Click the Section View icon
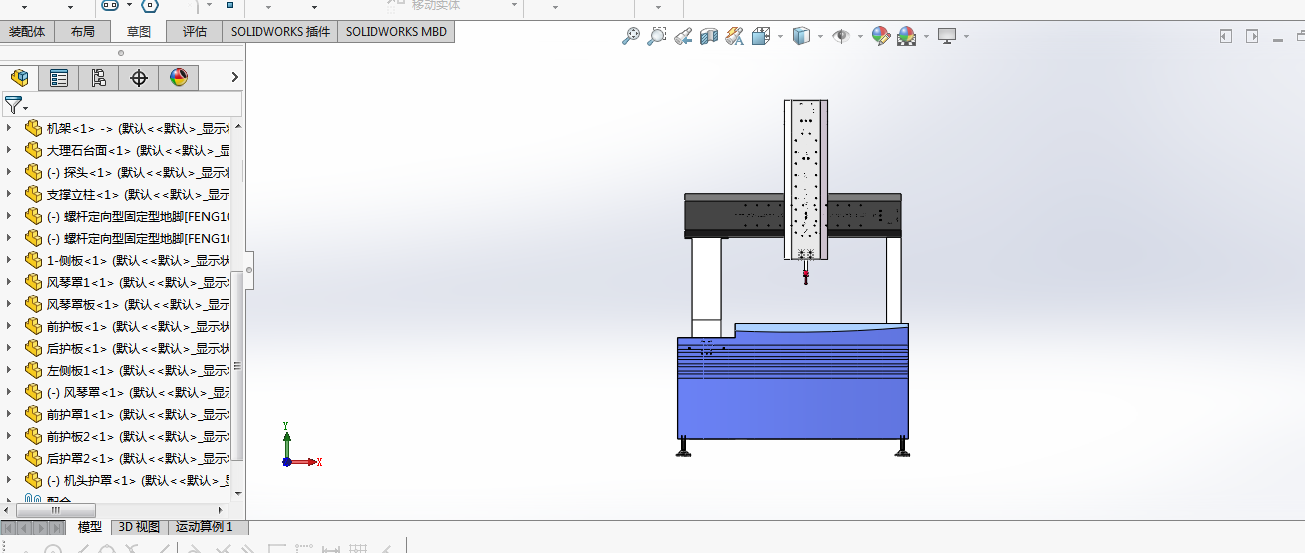Screen dimensions: 1305x553 coord(709,36)
